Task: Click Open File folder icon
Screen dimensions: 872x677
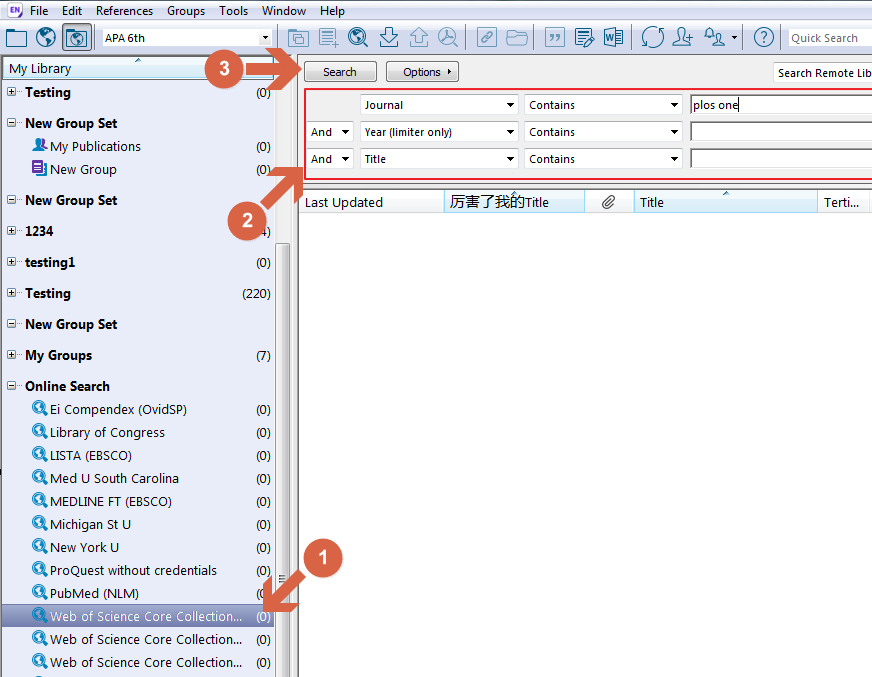Action: tap(517, 38)
